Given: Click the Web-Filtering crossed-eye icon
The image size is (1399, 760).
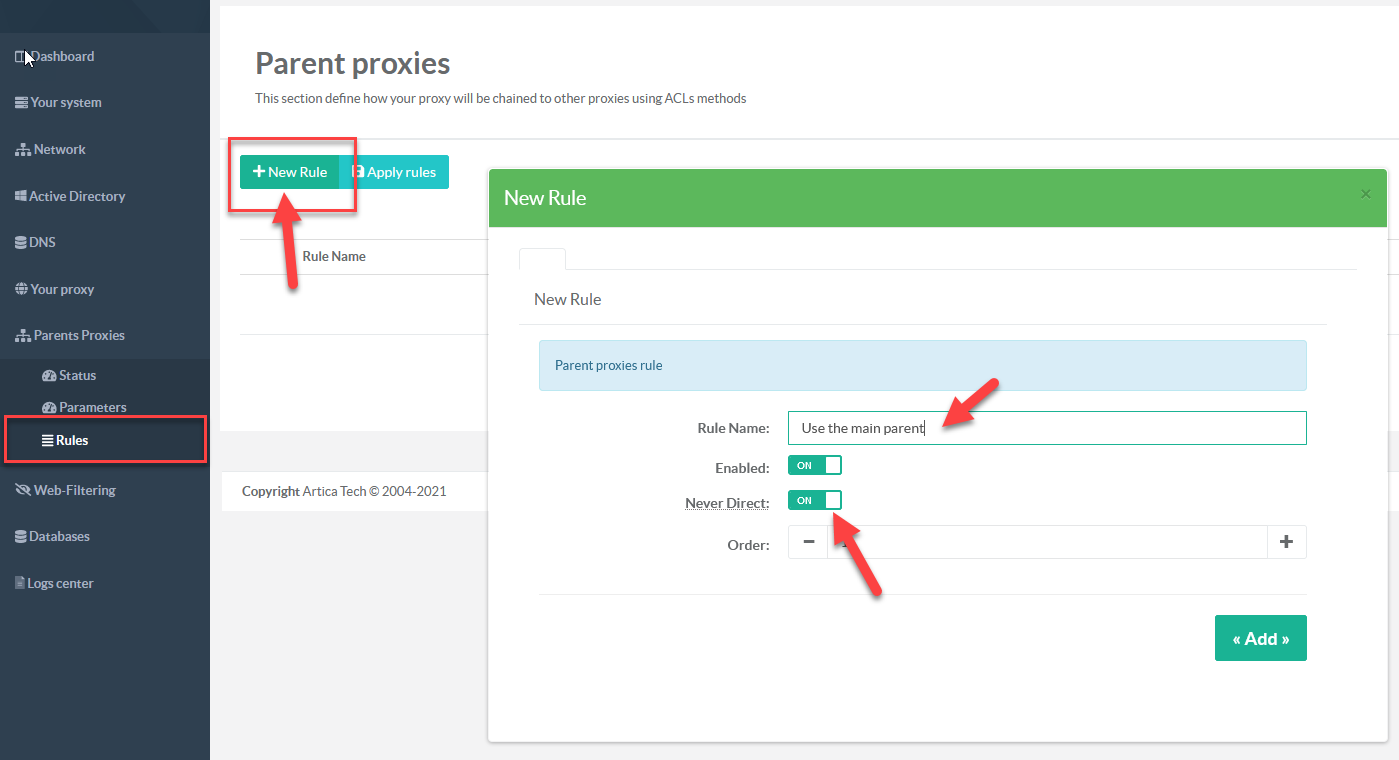Looking at the screenshot, I should [22, 491].
